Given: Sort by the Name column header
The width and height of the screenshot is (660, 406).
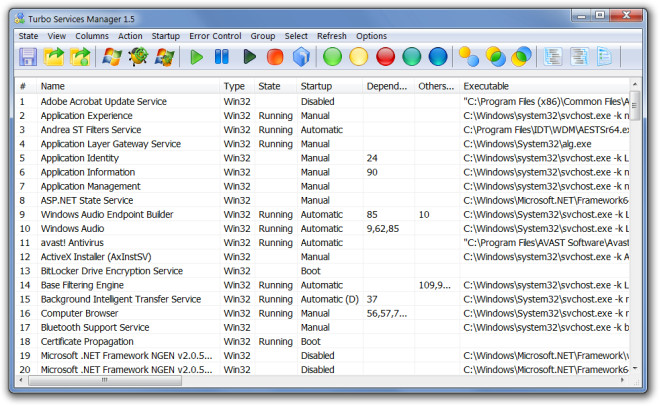Looking at the screenshot, I should [128, 86].
